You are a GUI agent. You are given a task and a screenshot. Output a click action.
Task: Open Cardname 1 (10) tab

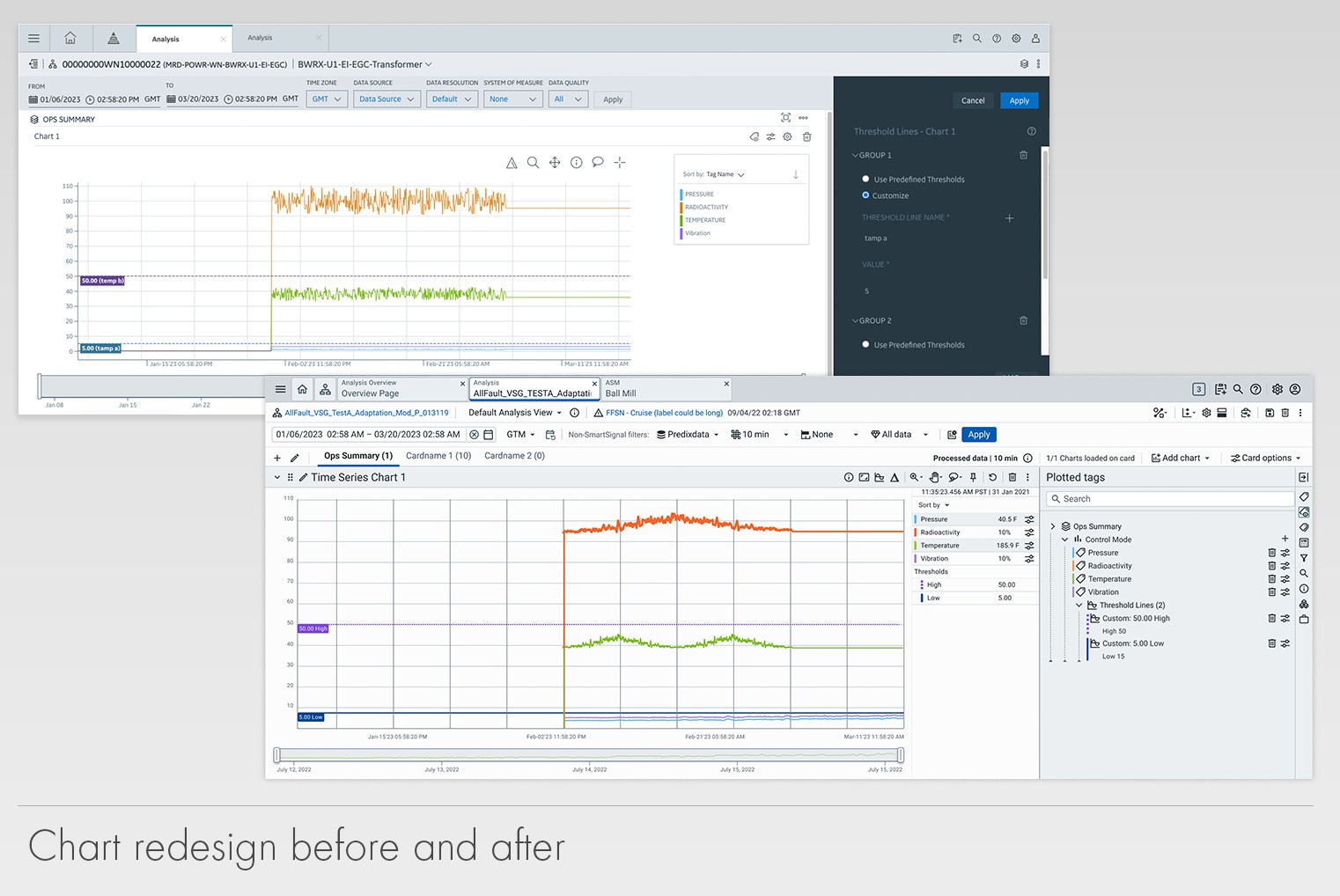[438, 456]
